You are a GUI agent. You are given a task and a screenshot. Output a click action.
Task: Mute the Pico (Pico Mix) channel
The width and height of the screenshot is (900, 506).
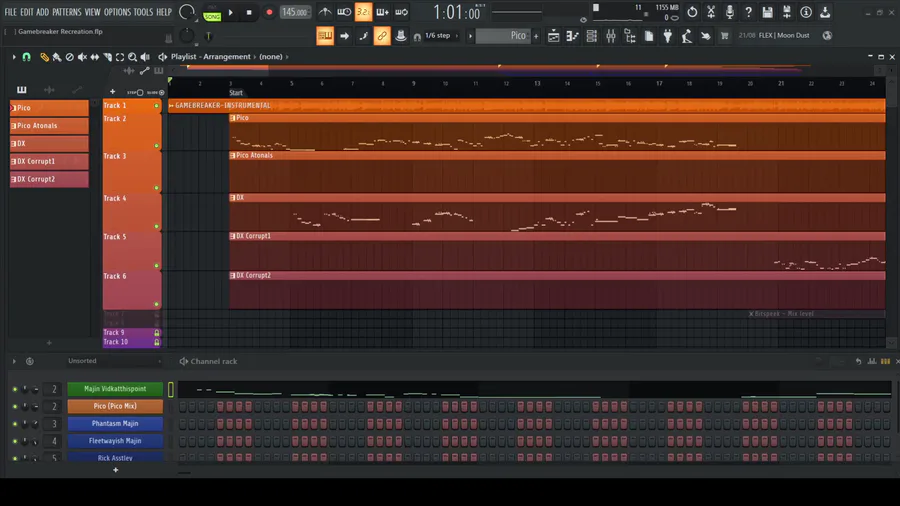(15, 406)
